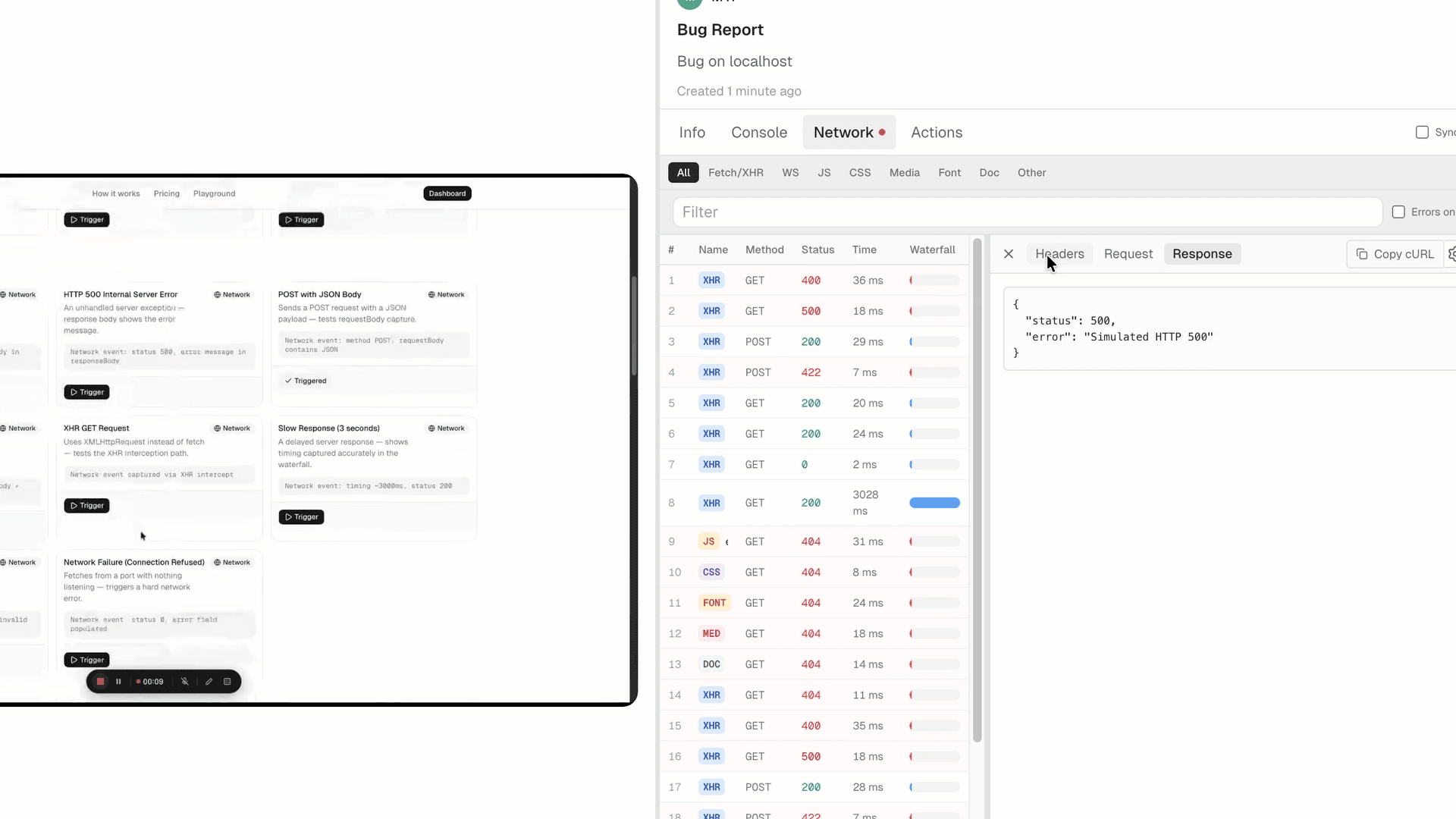Trigger the Slow Response (3 seconds) test
Image resolution: width=1456 pixels, height=819 pixels.
[x=301, y=516]
